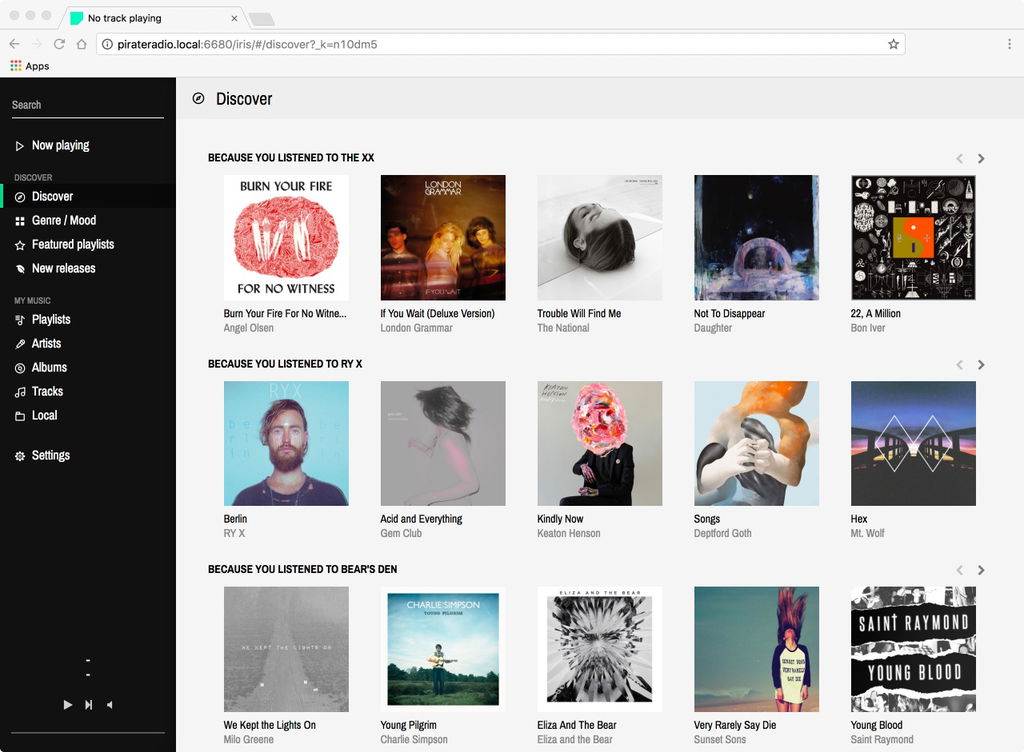The height and width of the screenshot is (752, 1024).
Task: Open Keaton Henson artist link
Action: [x=568, y=533]
